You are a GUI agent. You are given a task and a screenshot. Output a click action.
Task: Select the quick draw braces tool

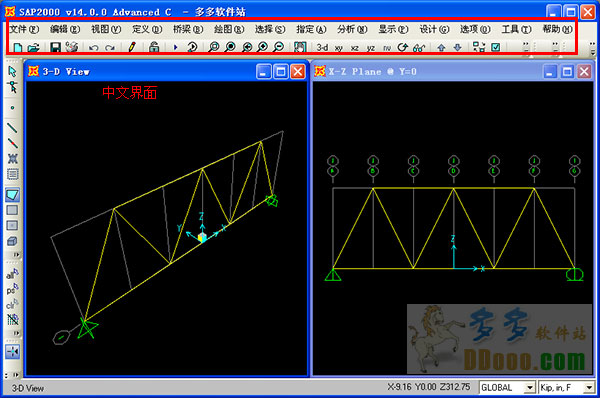click(x=12, y=158)
